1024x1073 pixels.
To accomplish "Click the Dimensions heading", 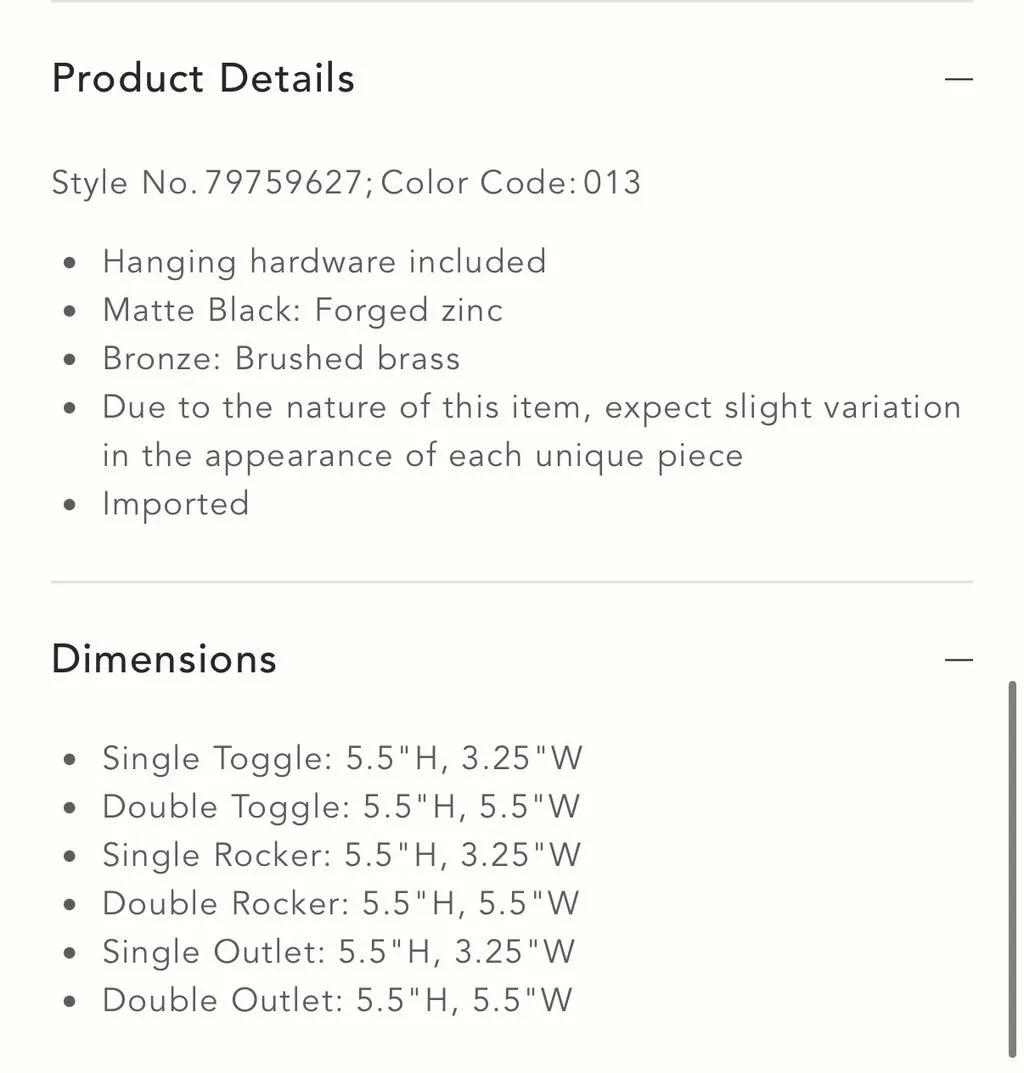I will pyautogui.click(x=164, y=659).
